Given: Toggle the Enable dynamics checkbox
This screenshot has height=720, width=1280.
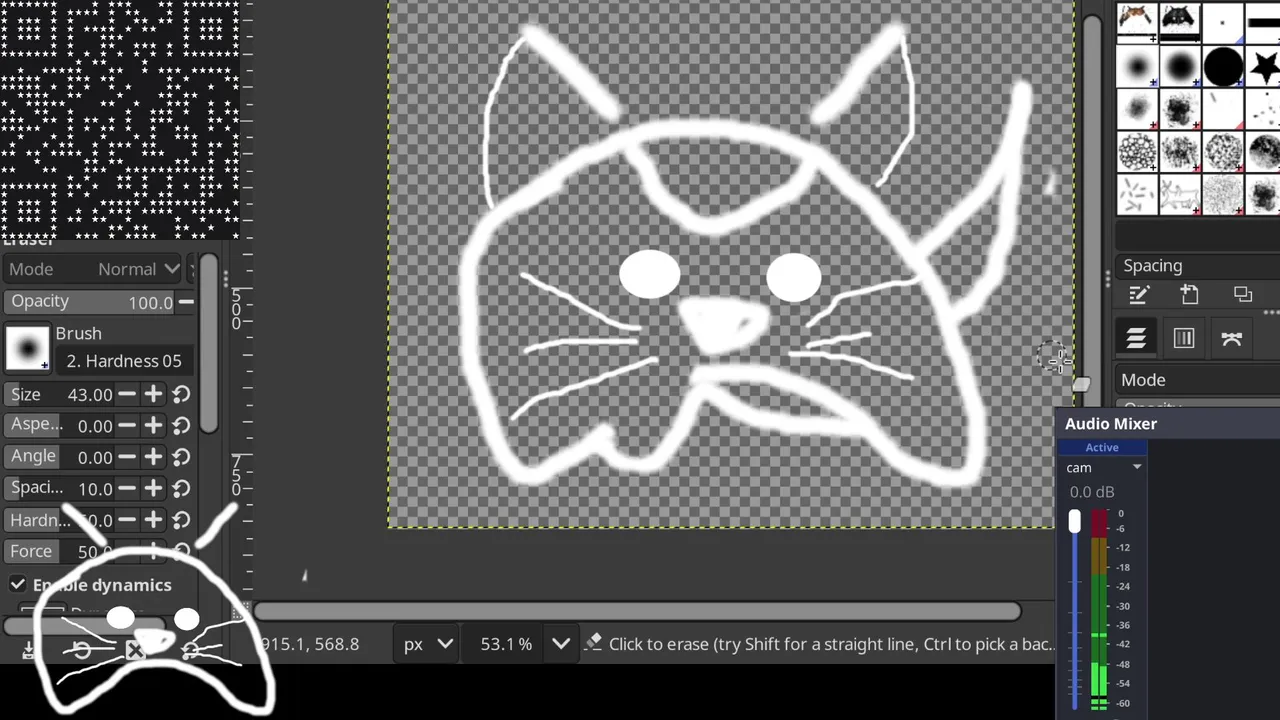Looking at the screenshot, I should coord(18,584).
